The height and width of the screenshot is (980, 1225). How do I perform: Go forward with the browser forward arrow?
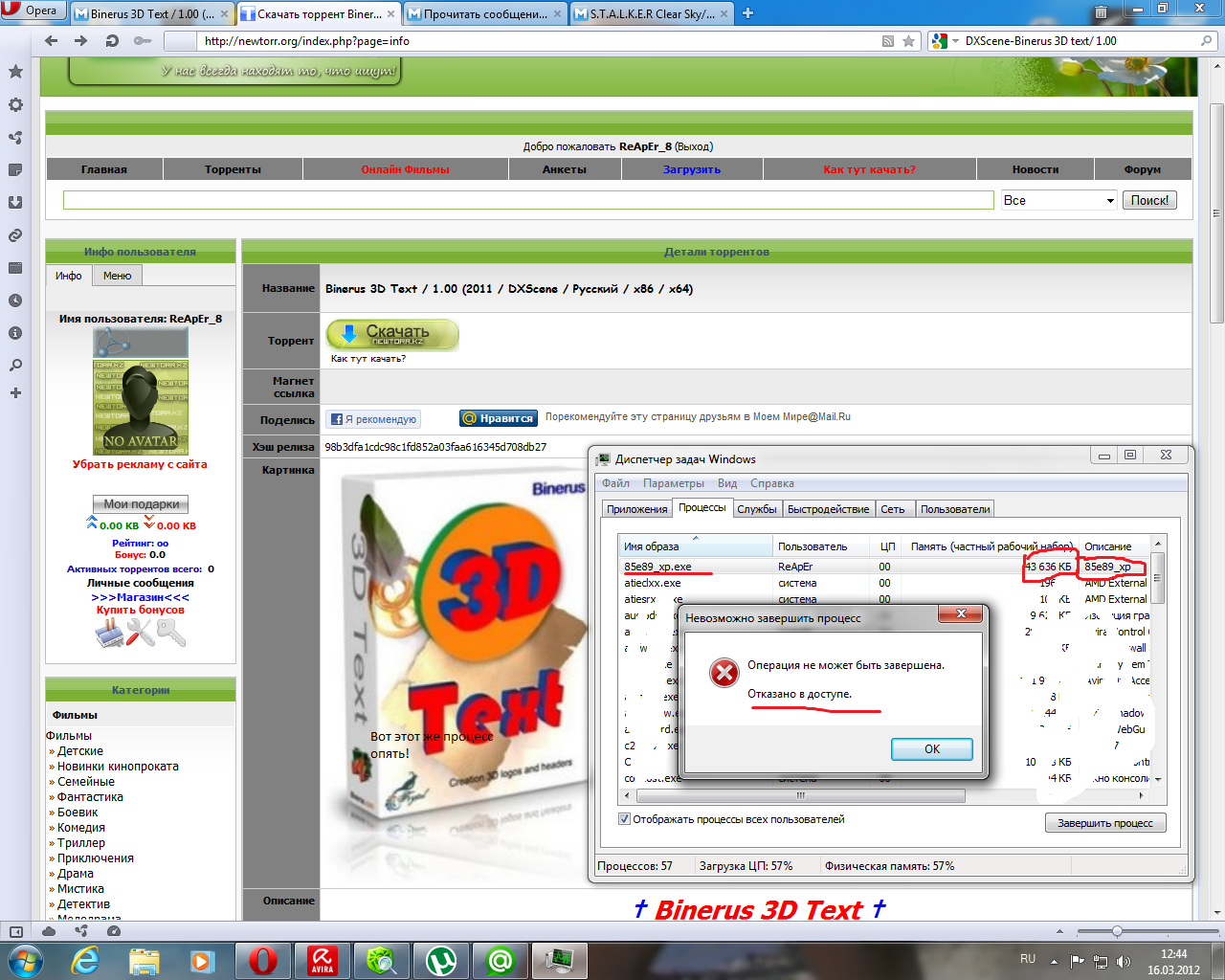[x=81, y=40]
